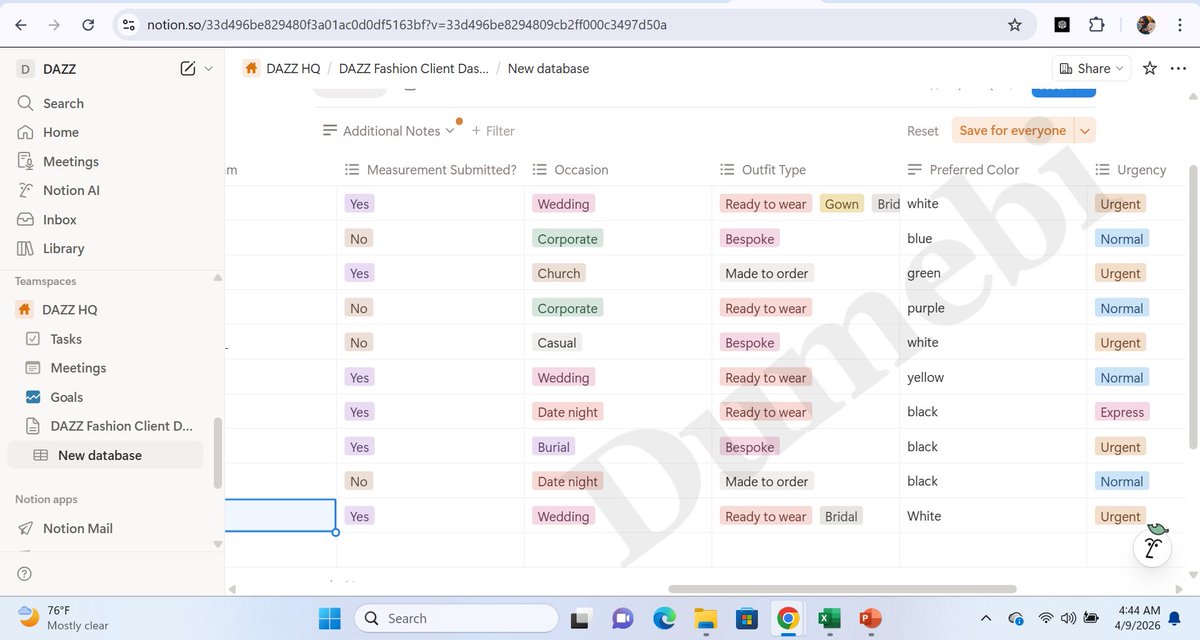
Task: Open File Explorer from taskbar
Action: point(706,618)
